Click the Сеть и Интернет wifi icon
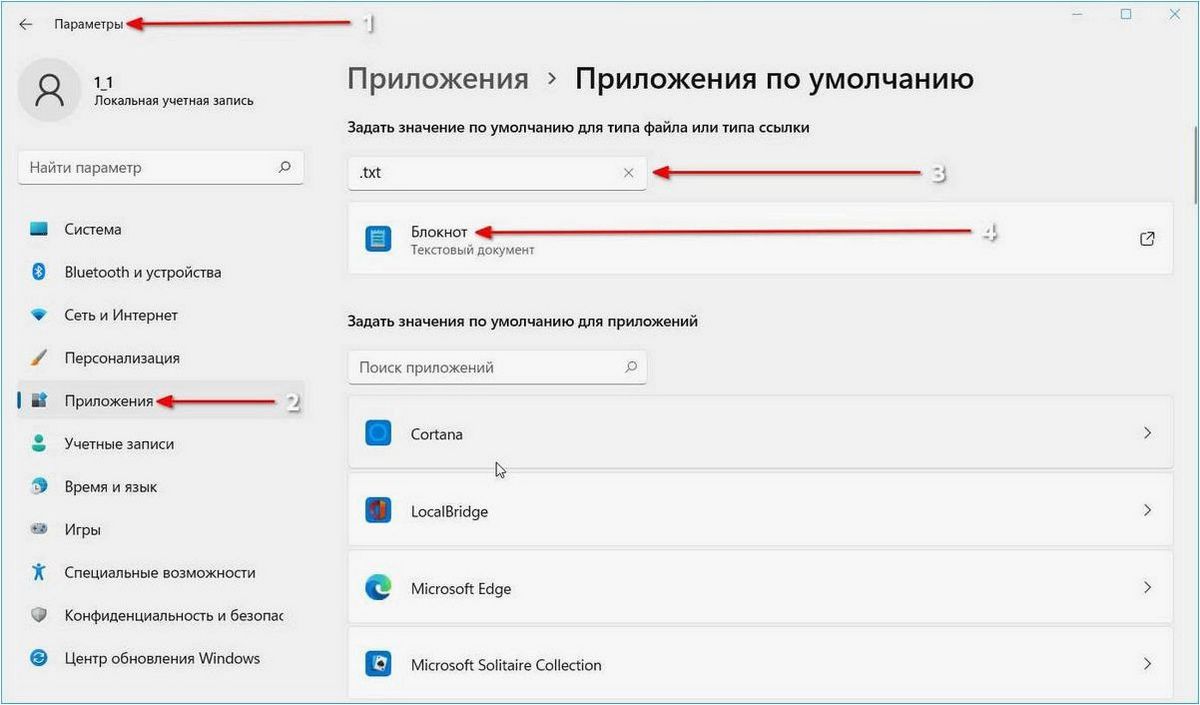This screenshot has height=705, width=1200. 39,315
